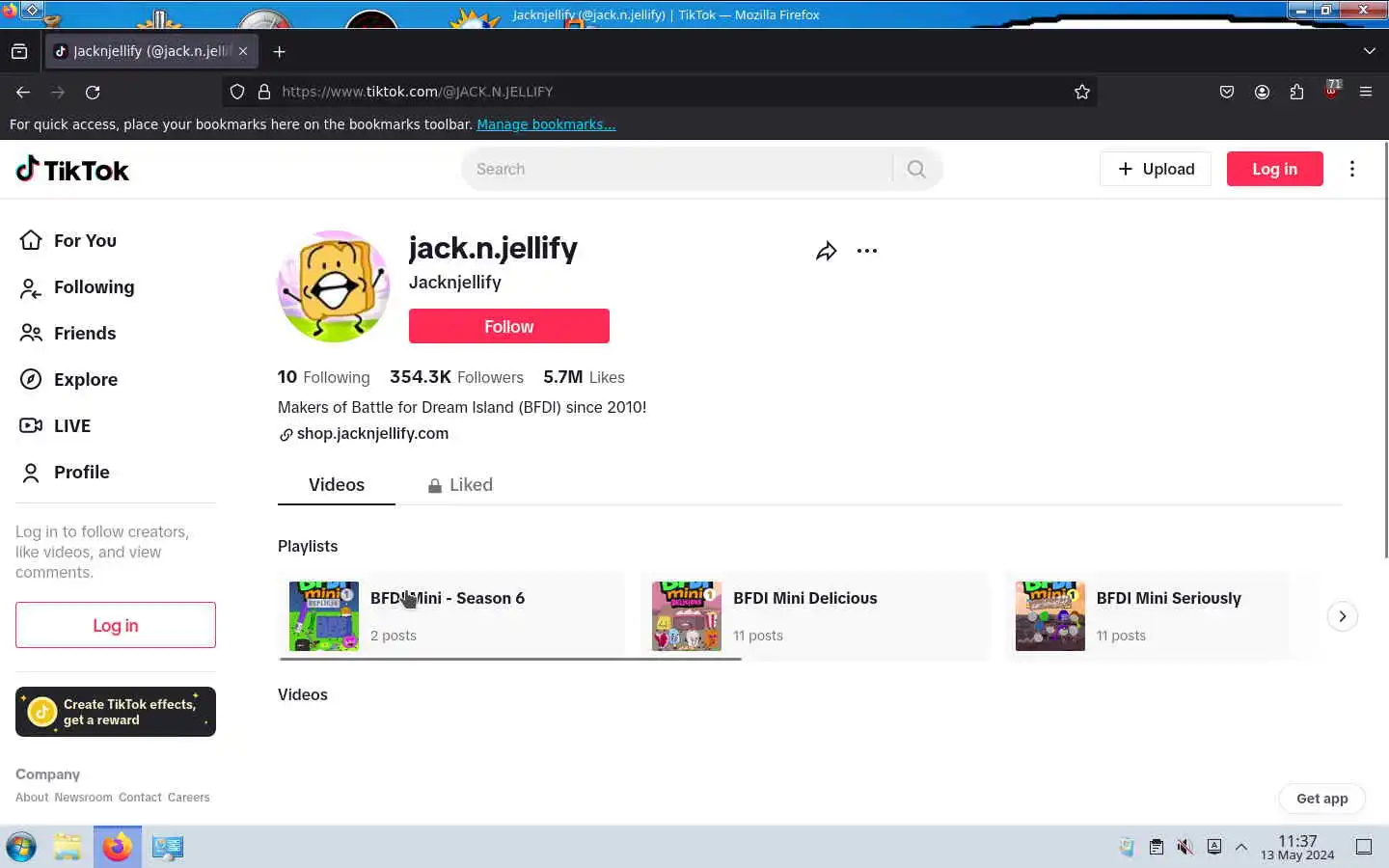Open Contact footer link
The width and height of the screenshot is (1389, 868).
point(140,798)
